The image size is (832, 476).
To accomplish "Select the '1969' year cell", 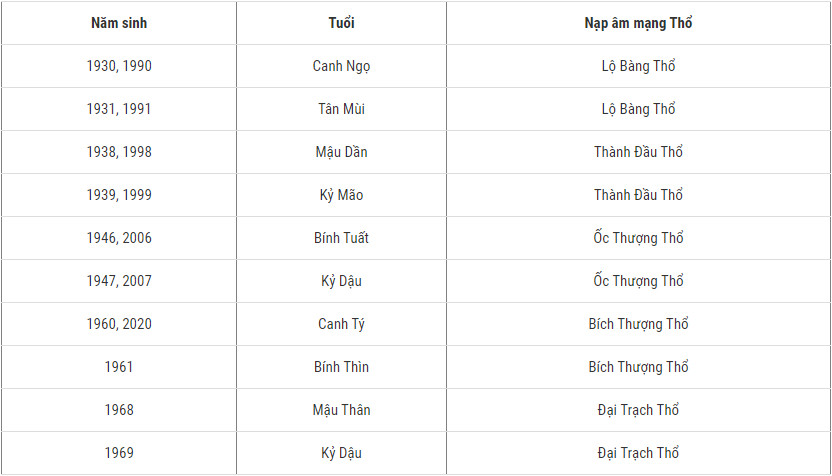I will point(119,453).
